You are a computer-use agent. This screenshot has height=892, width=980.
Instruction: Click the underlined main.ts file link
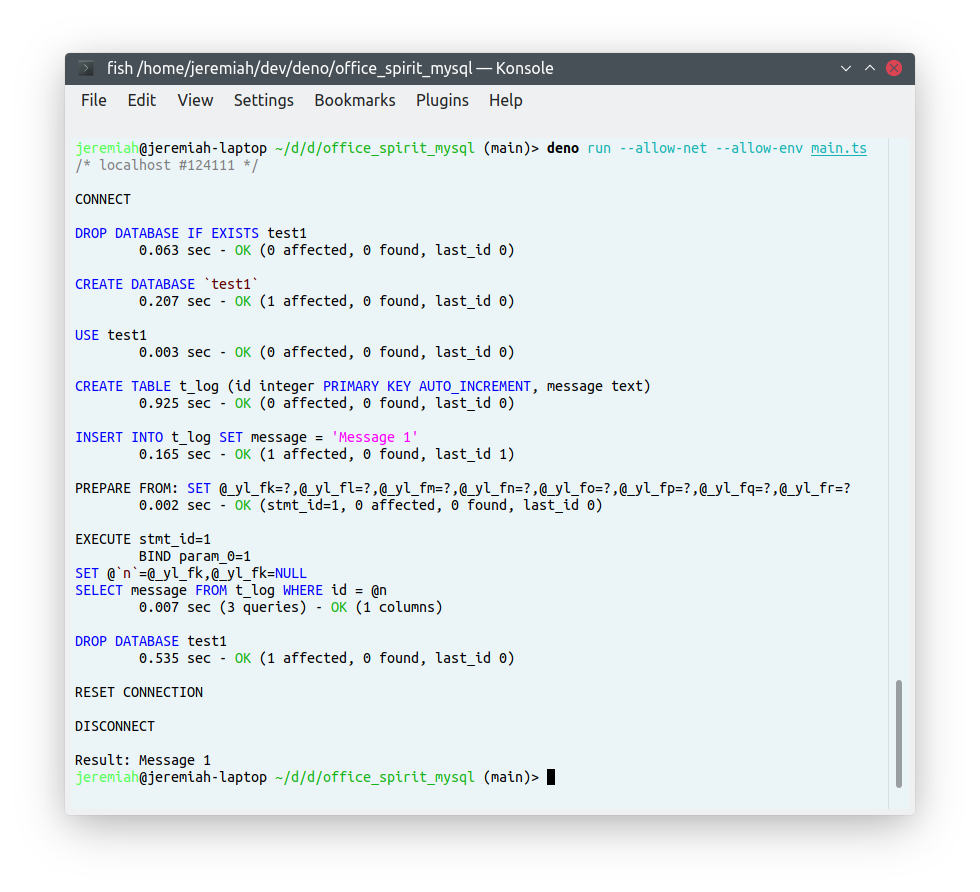(838, 148)
